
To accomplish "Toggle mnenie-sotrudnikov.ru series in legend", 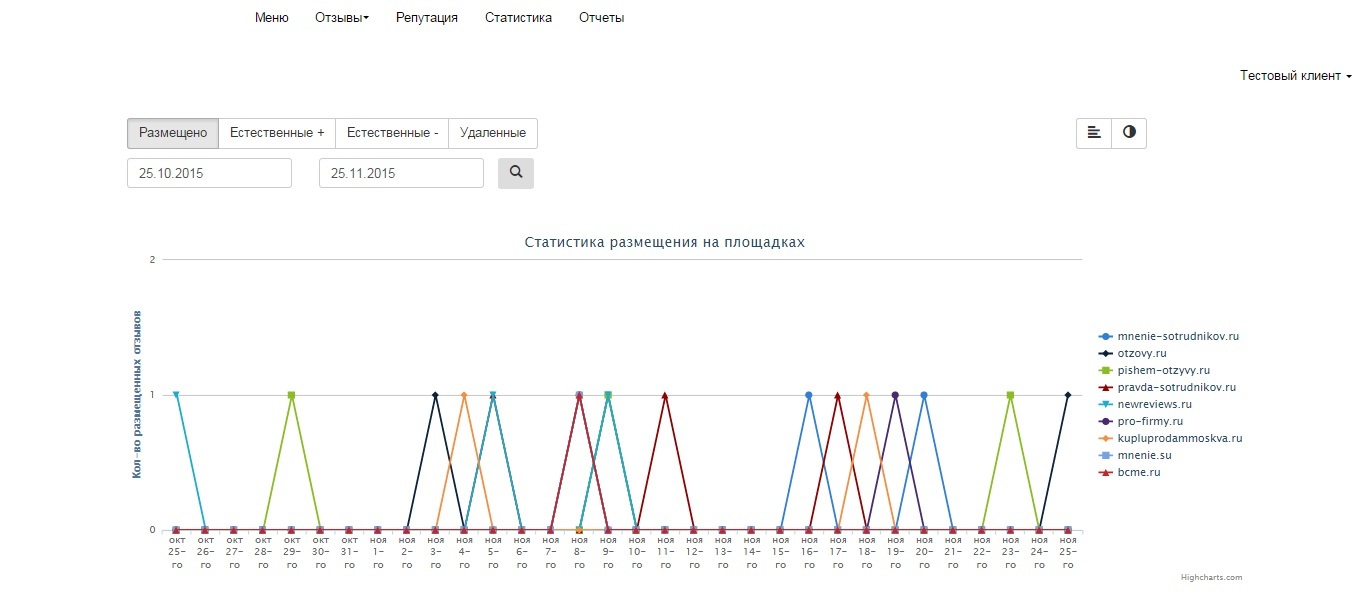I will pos(1168,337).
